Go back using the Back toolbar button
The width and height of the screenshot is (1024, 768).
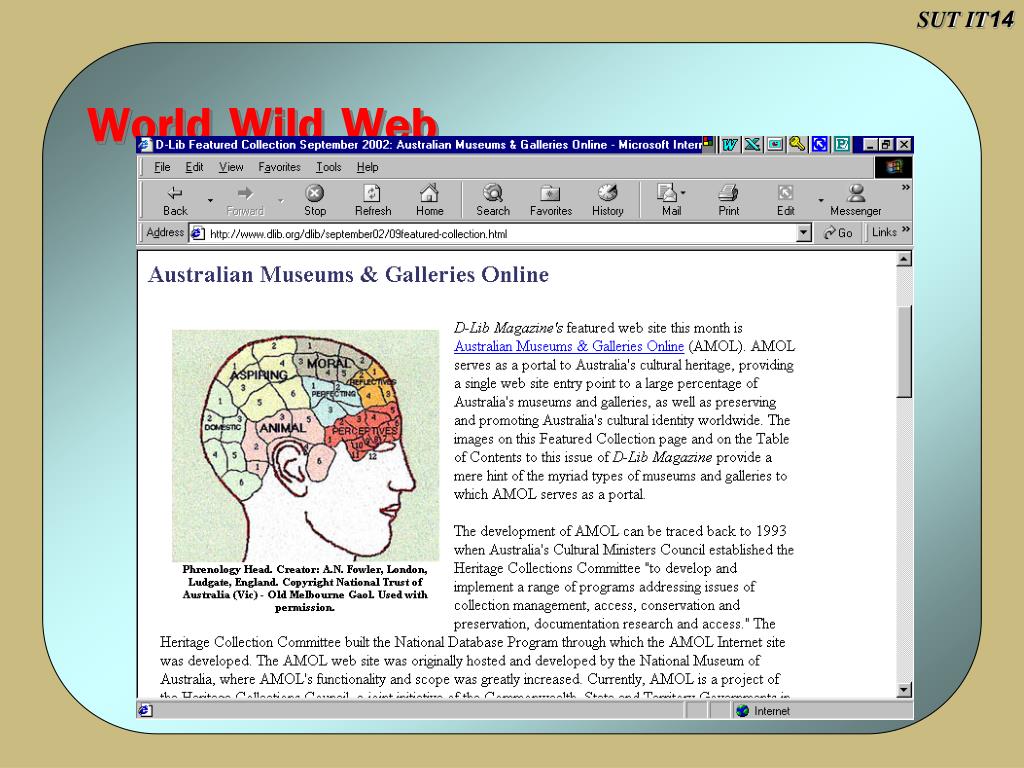174,200
